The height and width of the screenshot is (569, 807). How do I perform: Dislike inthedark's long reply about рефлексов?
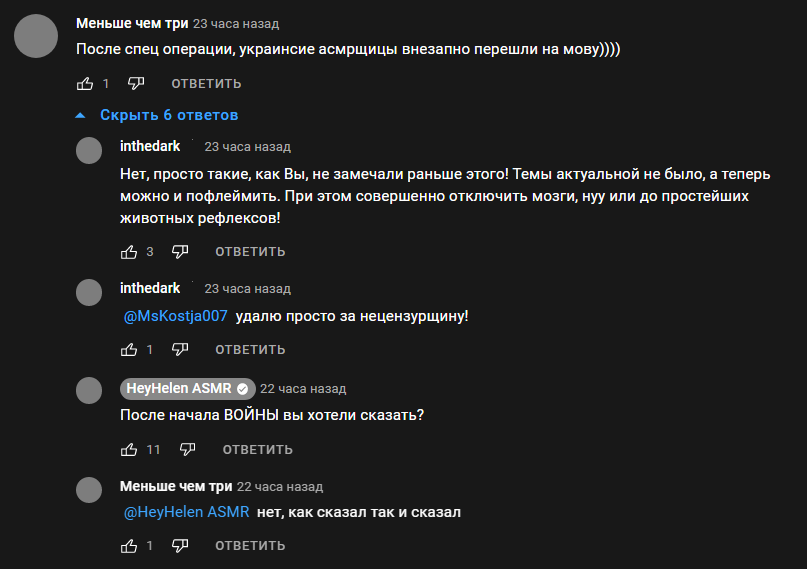180,252
